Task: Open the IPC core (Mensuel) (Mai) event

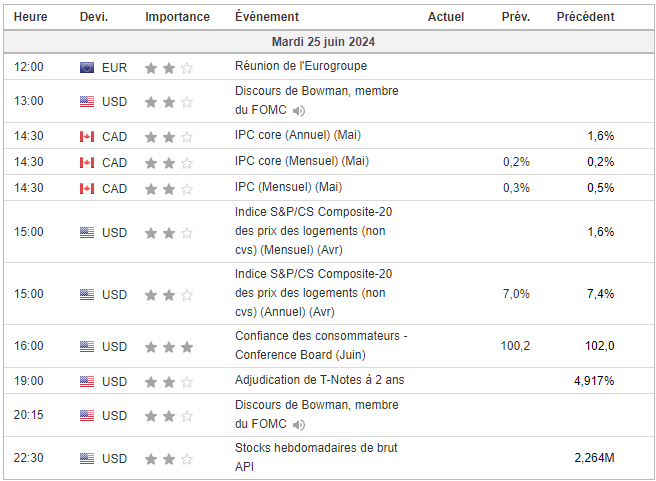Action: [301, 162]
